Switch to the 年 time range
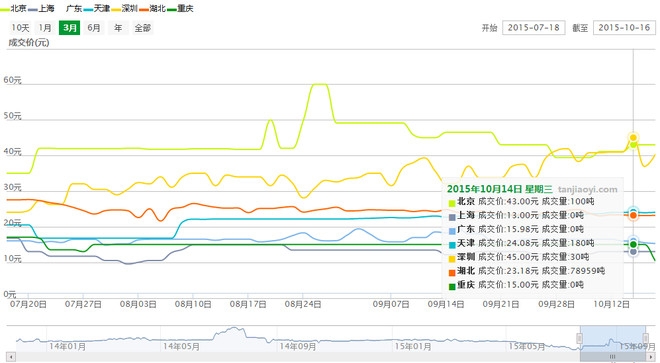Viewport: 660px width, 363px height. pyautogui.click(x=118, y=28)
